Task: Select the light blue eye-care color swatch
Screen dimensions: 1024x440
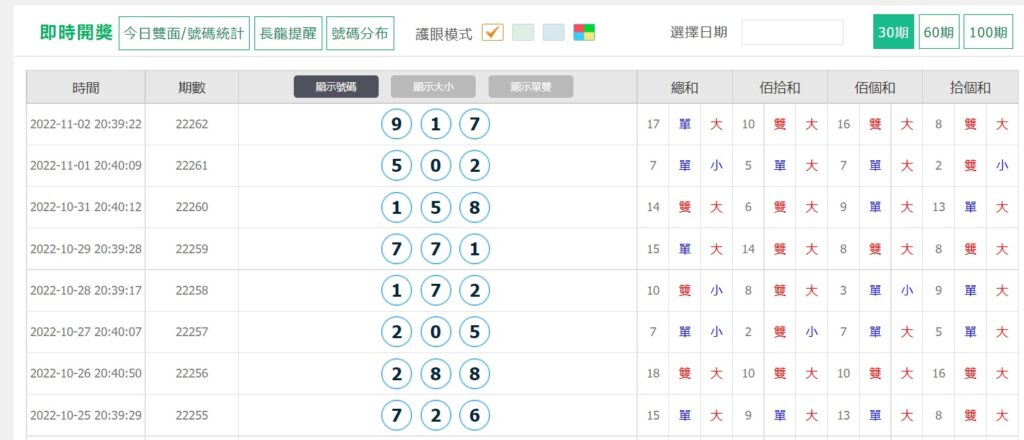Action: (x=553, y=32)
